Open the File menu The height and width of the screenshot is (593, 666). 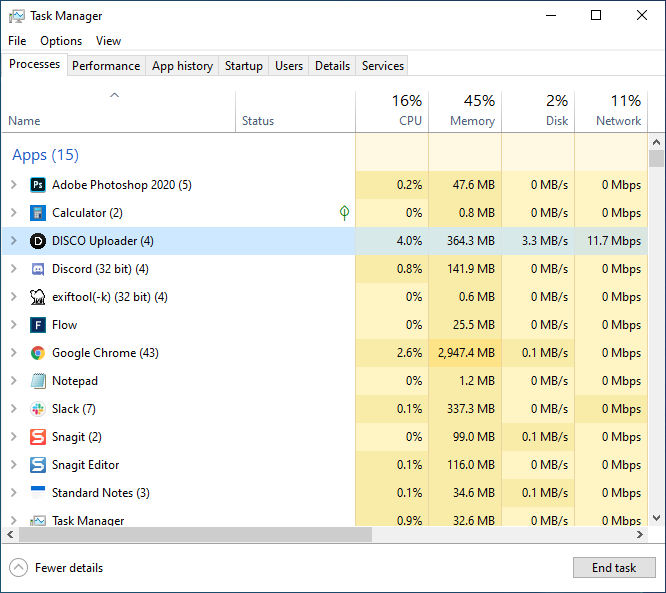[17, 41]
